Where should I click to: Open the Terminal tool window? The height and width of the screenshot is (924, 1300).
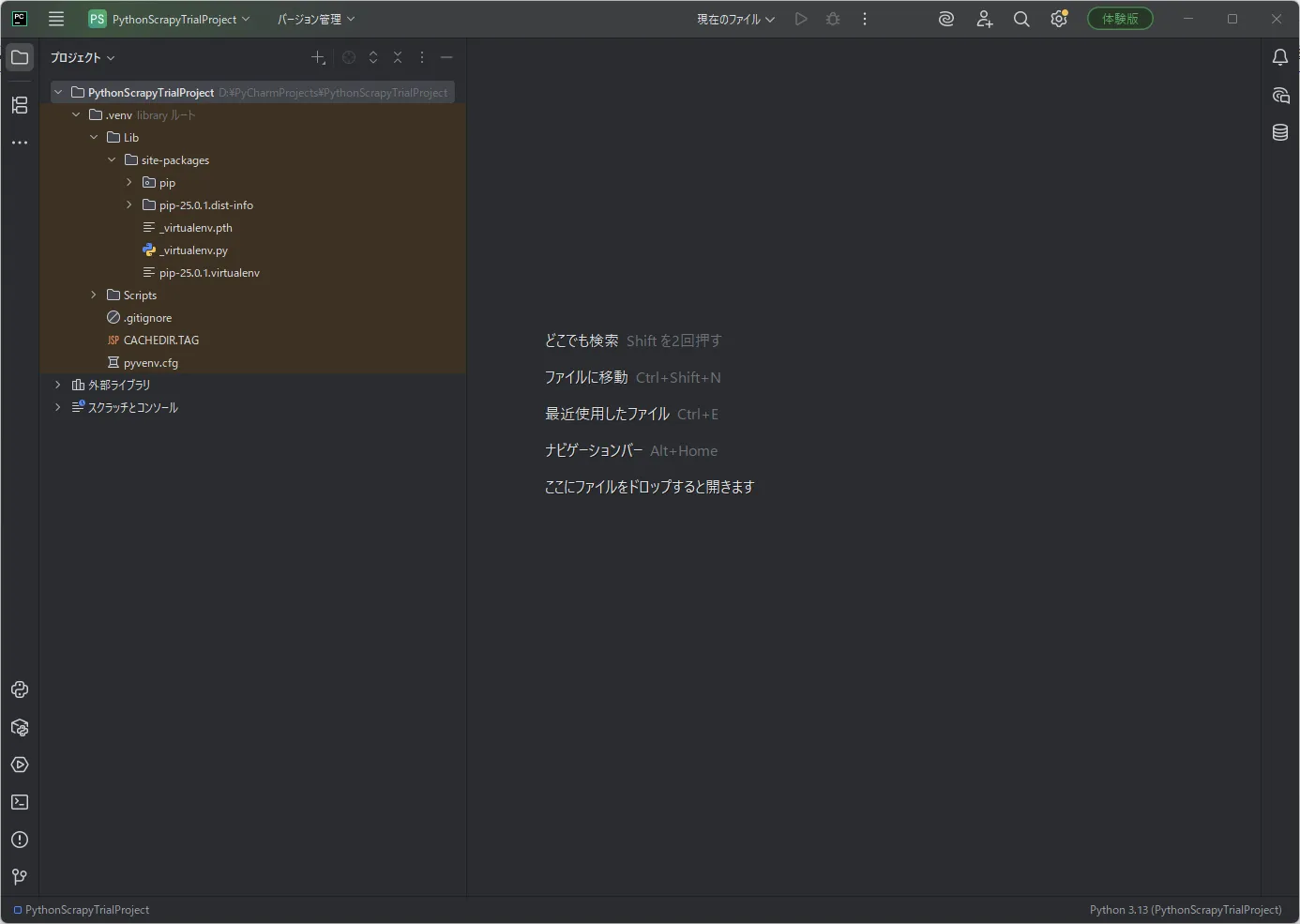pyautogui.click(x=20, y=802)
